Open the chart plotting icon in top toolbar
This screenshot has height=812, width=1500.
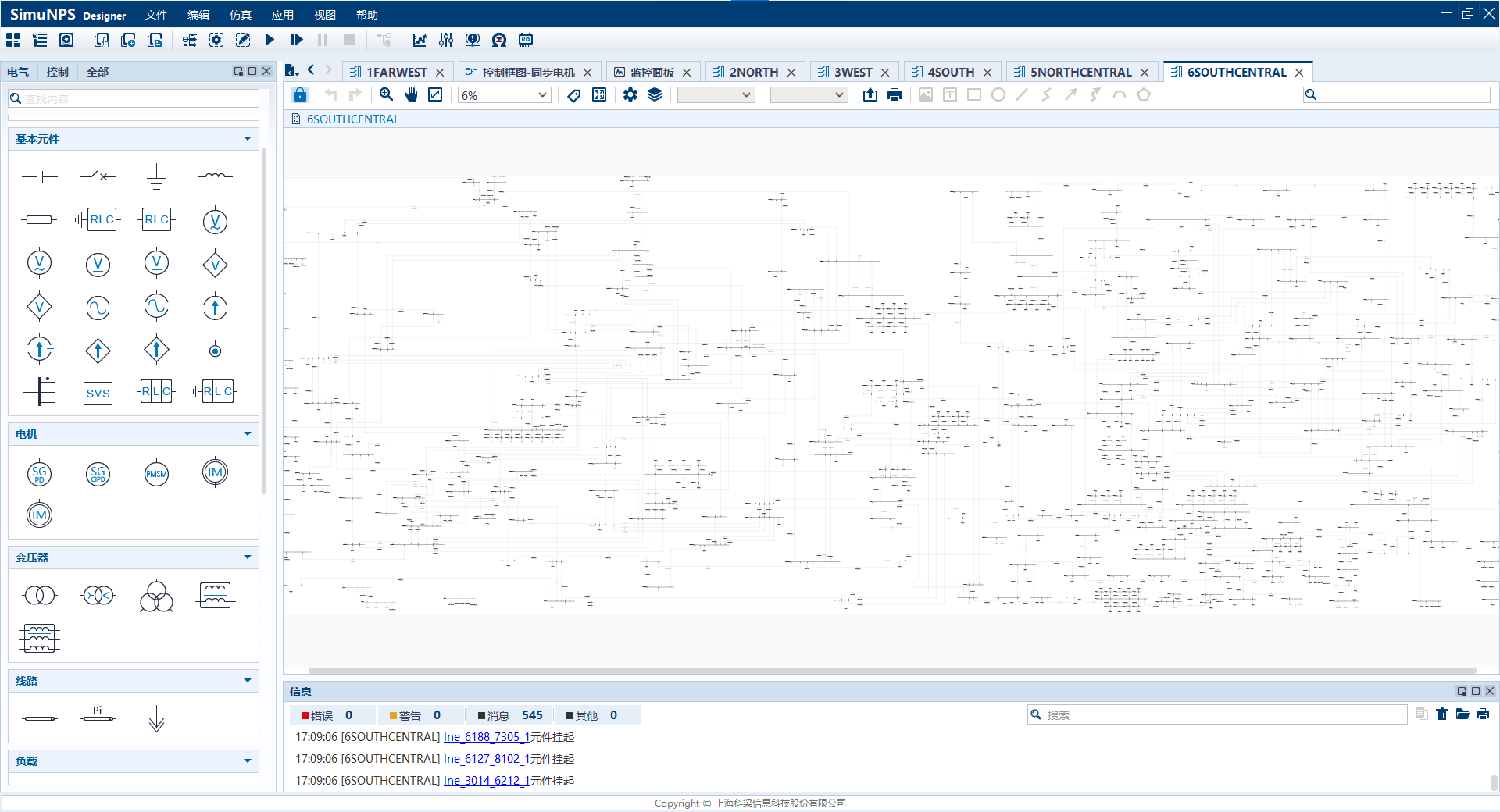click(x=420, y=40)
